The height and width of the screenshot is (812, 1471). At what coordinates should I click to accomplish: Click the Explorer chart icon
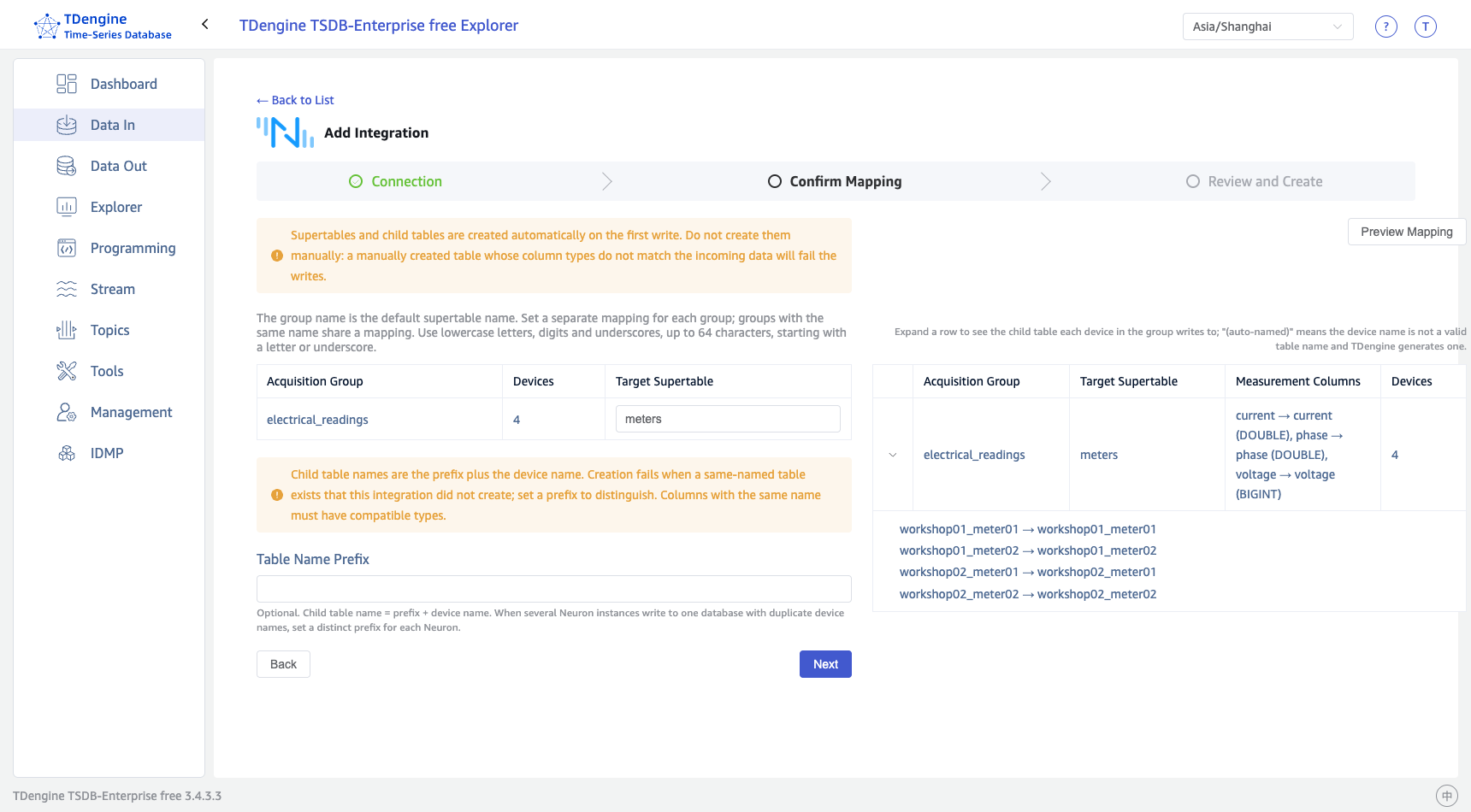[x=67, y=207]
